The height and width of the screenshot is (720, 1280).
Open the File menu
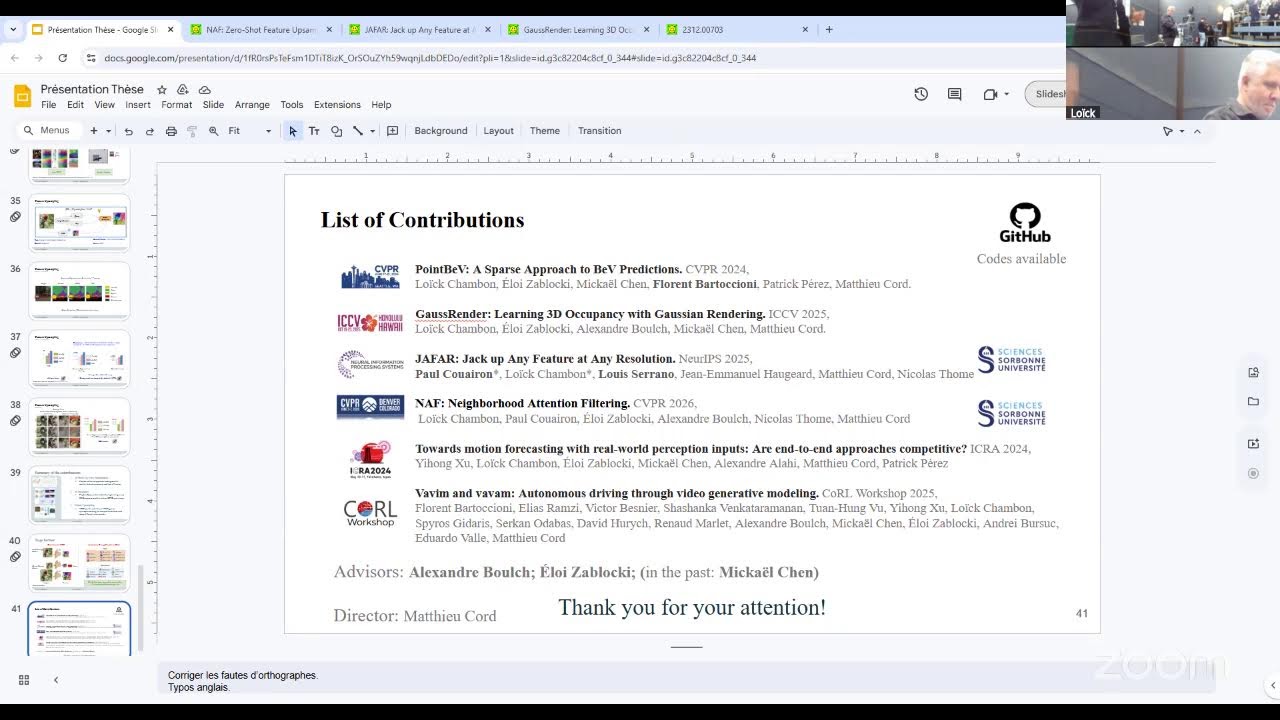pyautogui.click(x=48, y=104)
